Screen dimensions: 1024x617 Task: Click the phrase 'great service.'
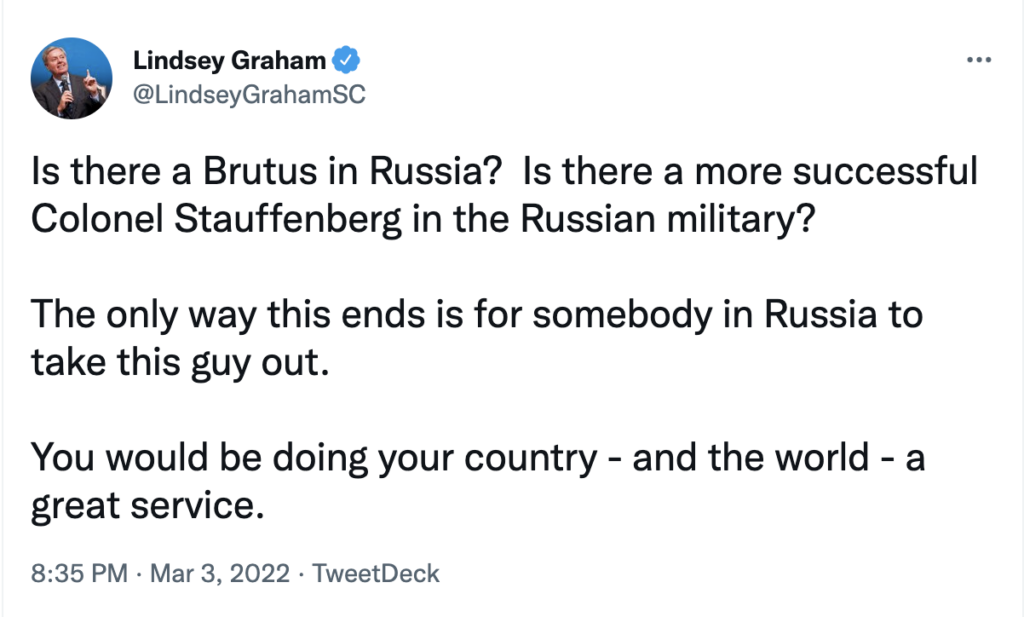[x=147, y=505]
